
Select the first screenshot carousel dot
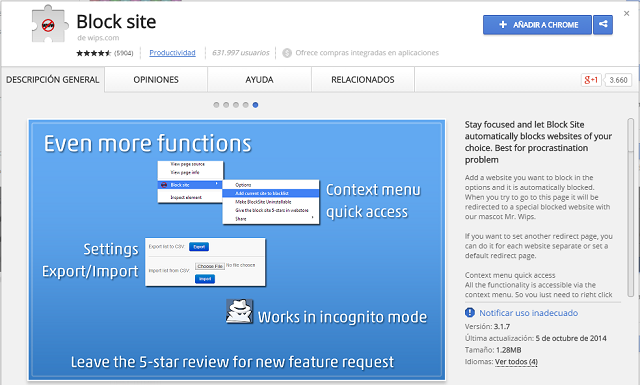[x=216, y=105]
